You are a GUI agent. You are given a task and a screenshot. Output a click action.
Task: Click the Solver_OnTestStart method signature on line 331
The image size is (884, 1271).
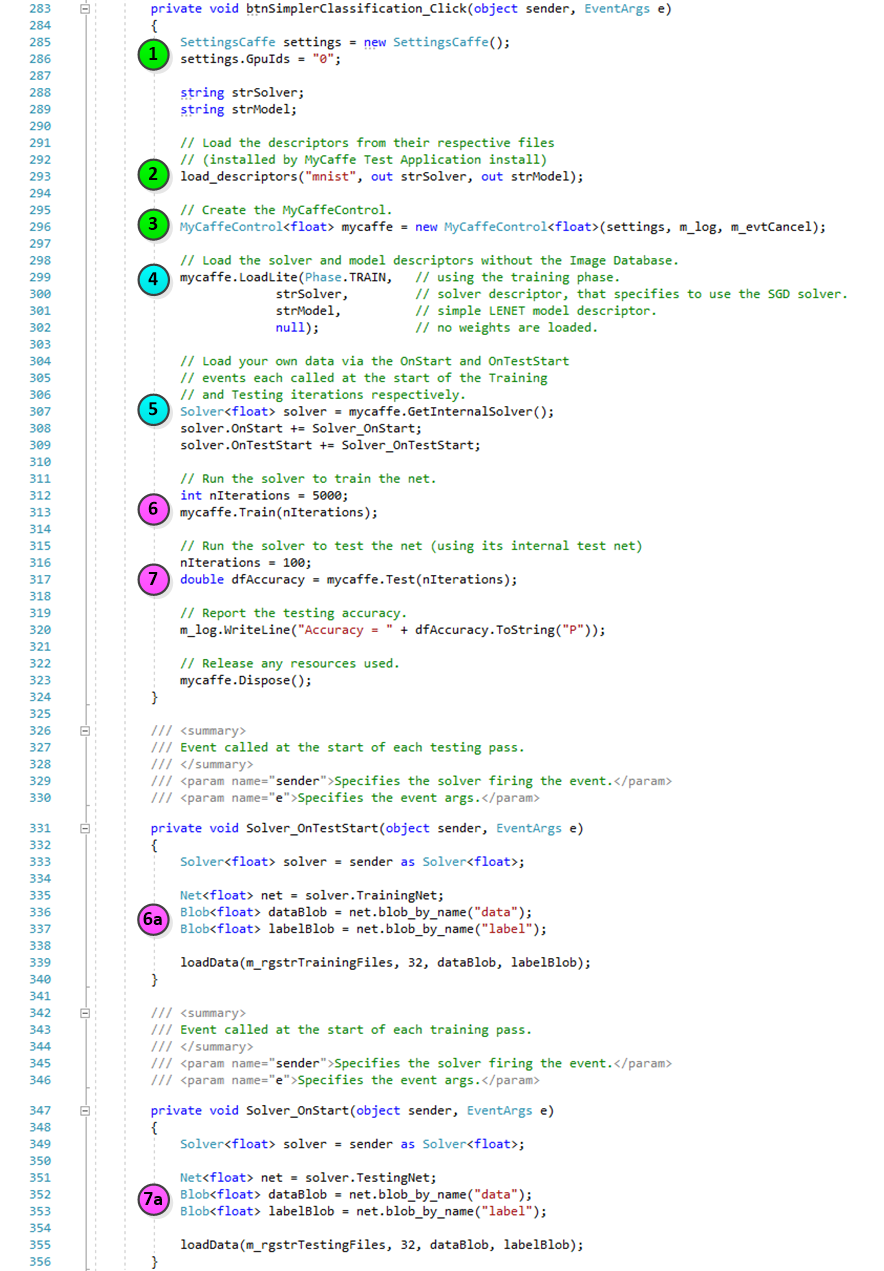click(x=367, y=828)
